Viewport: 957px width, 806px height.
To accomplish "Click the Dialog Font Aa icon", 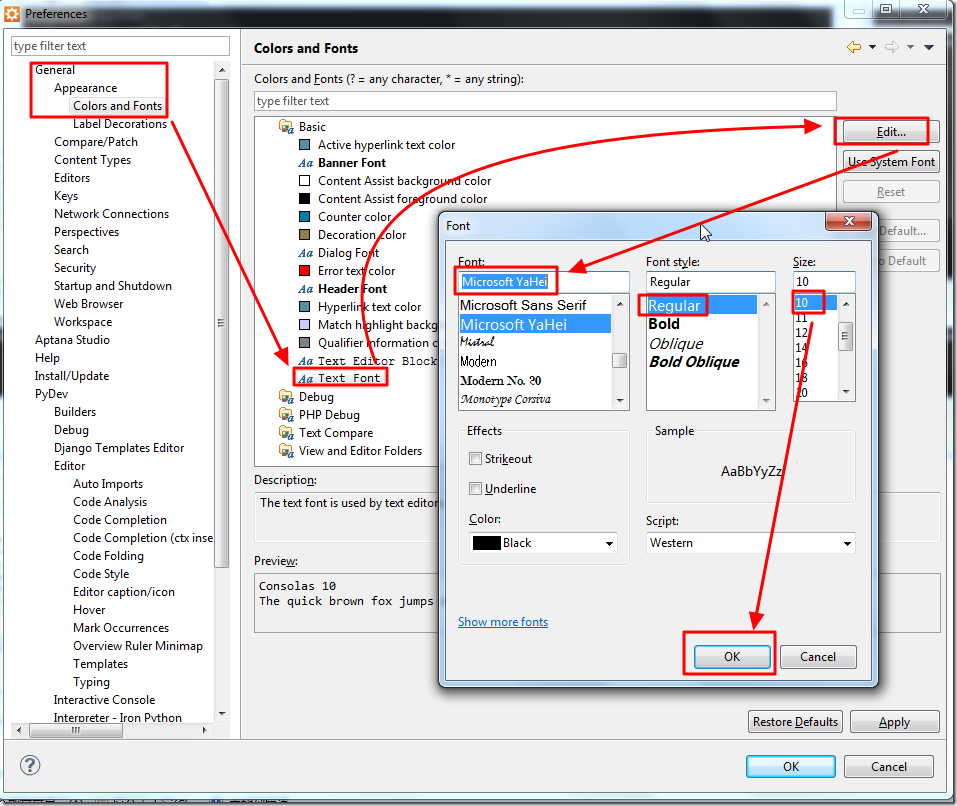I will pyautogui.click(x=305, y=253).
